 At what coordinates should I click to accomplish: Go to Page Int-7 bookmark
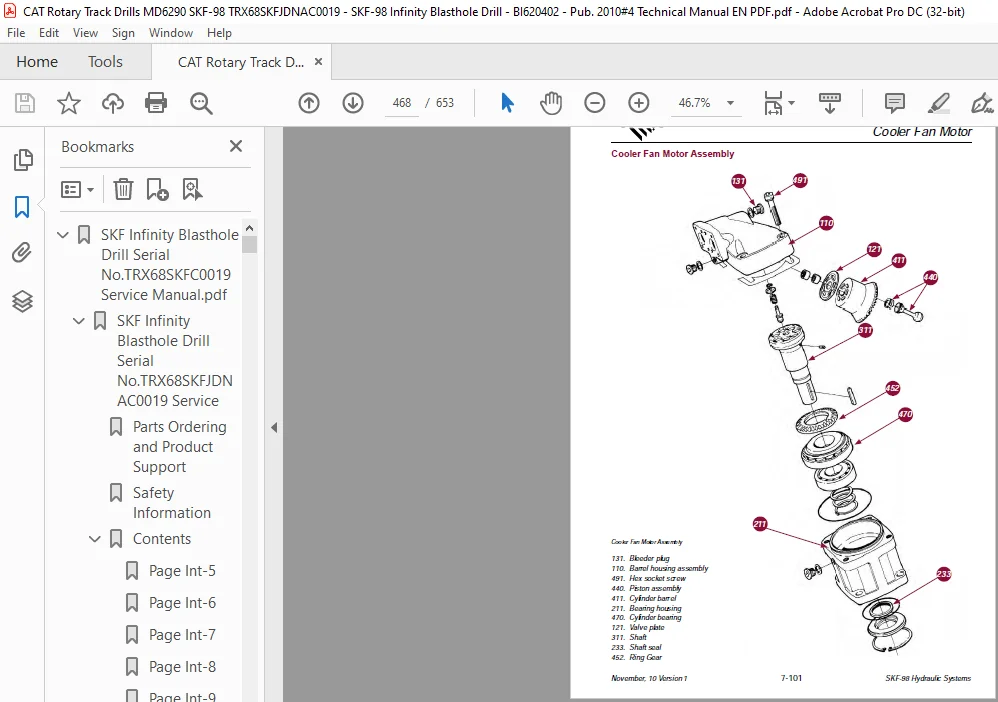pos(182,635)
